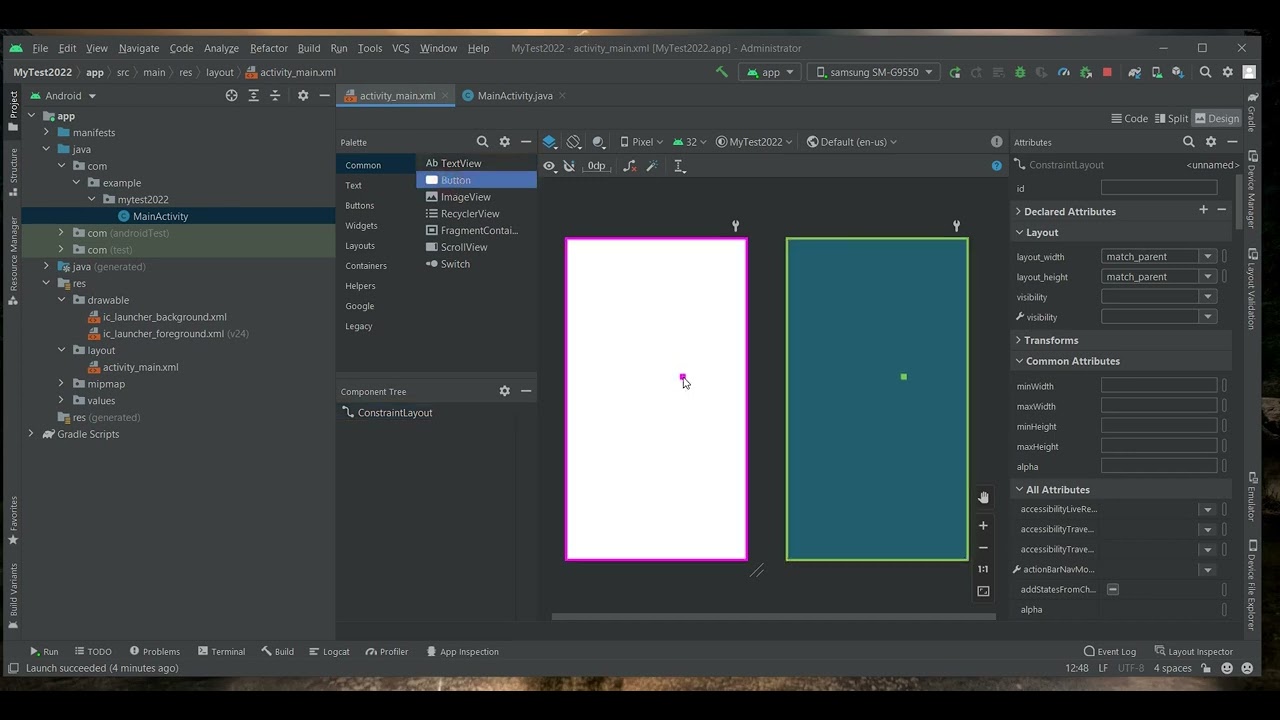Open the app run configuration dropdown
The image size is (1280, 720).
[770, 72]
